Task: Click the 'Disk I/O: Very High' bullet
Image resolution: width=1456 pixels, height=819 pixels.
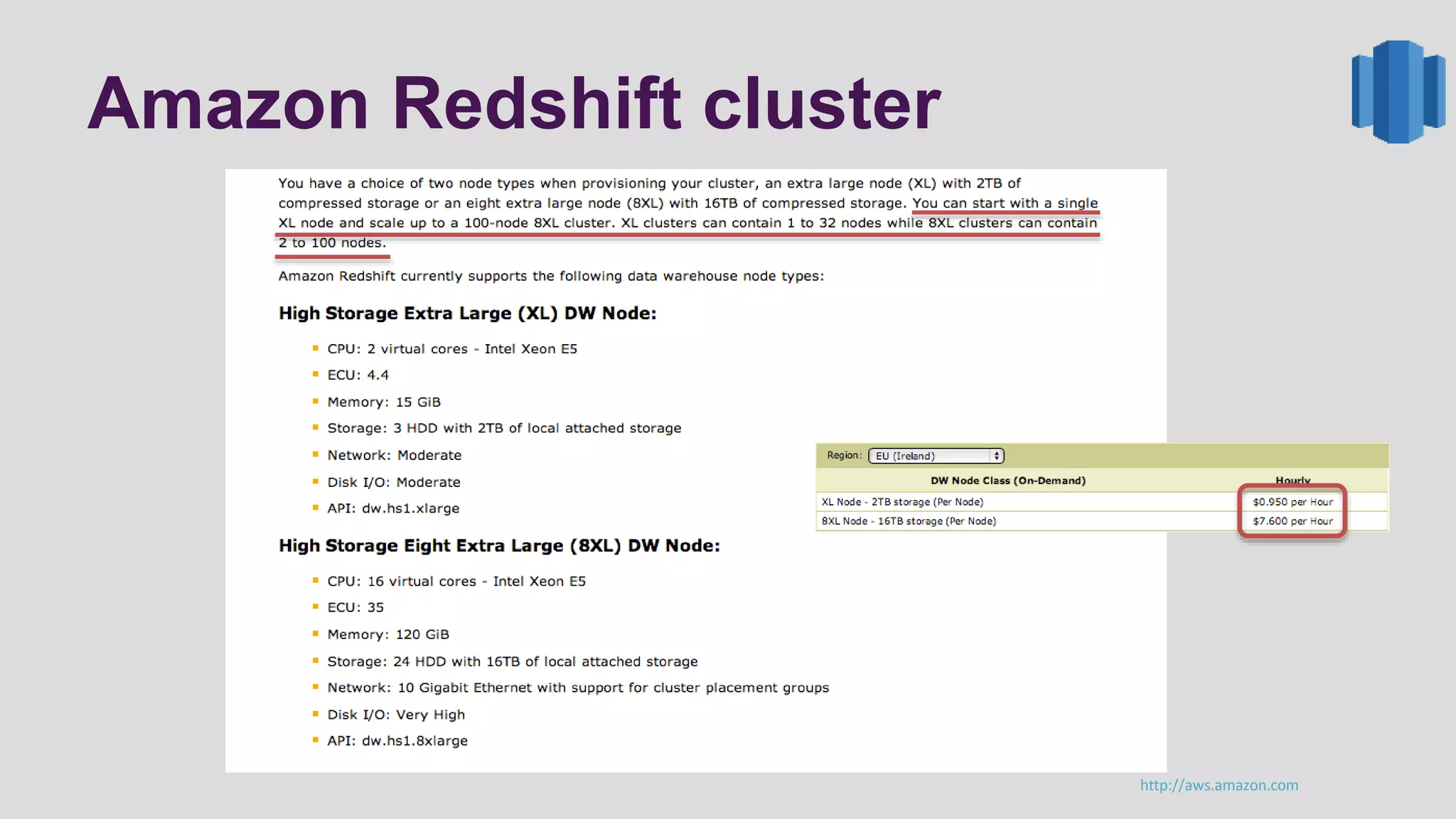Action: pos(396,714)
